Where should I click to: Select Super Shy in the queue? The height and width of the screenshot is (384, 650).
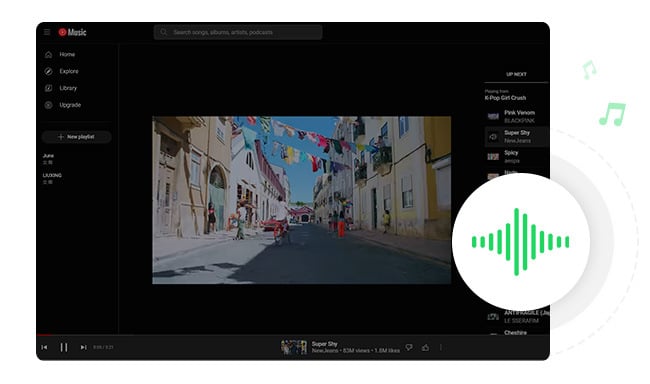click(x=517, y=136)
